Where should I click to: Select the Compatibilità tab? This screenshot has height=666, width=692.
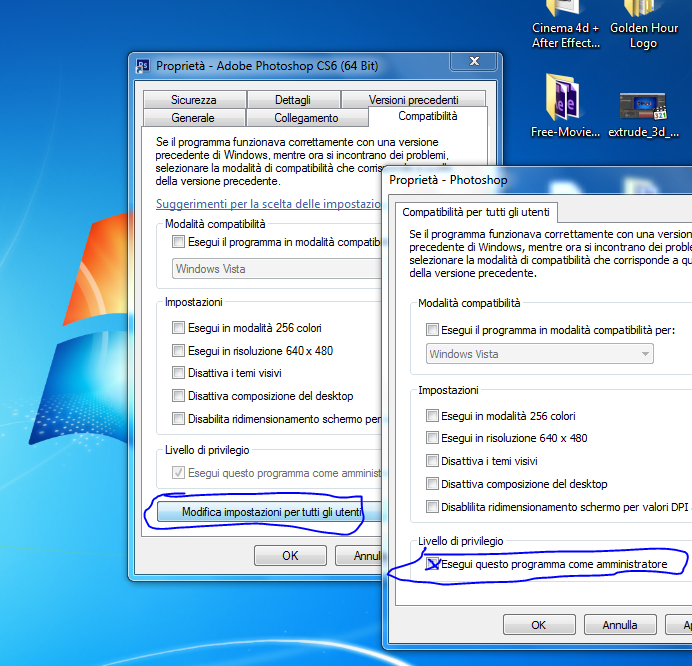(x=427, y=116)
